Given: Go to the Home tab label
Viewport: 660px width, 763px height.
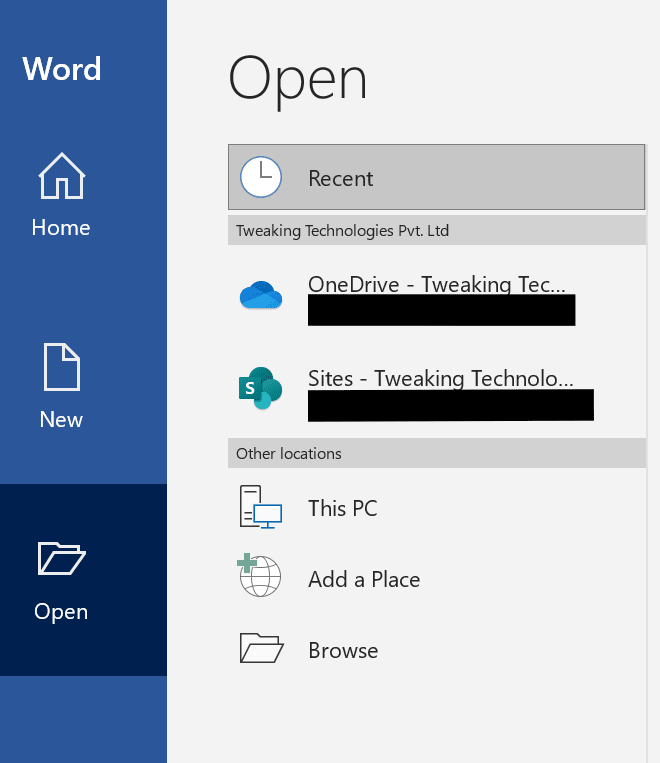Looking at the screenshot, I should pos(61,228).
